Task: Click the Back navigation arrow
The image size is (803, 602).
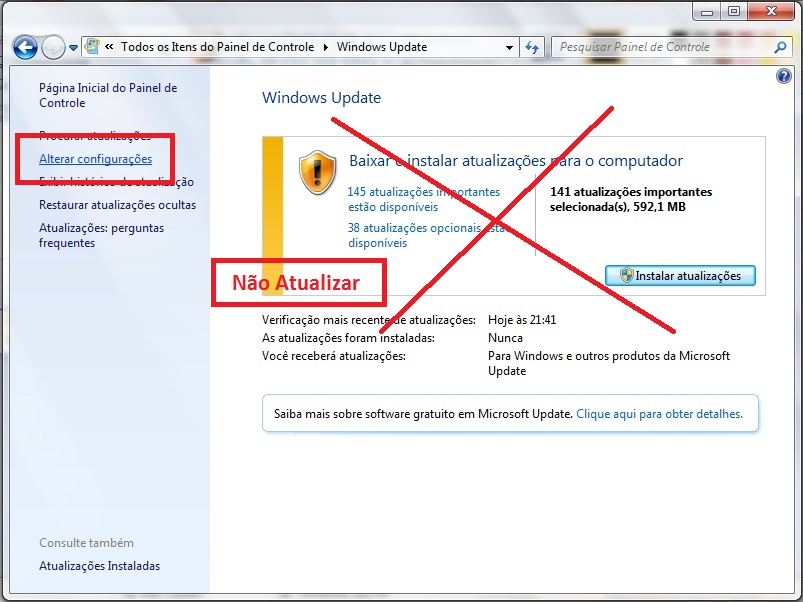Action: tap(25, 48)
